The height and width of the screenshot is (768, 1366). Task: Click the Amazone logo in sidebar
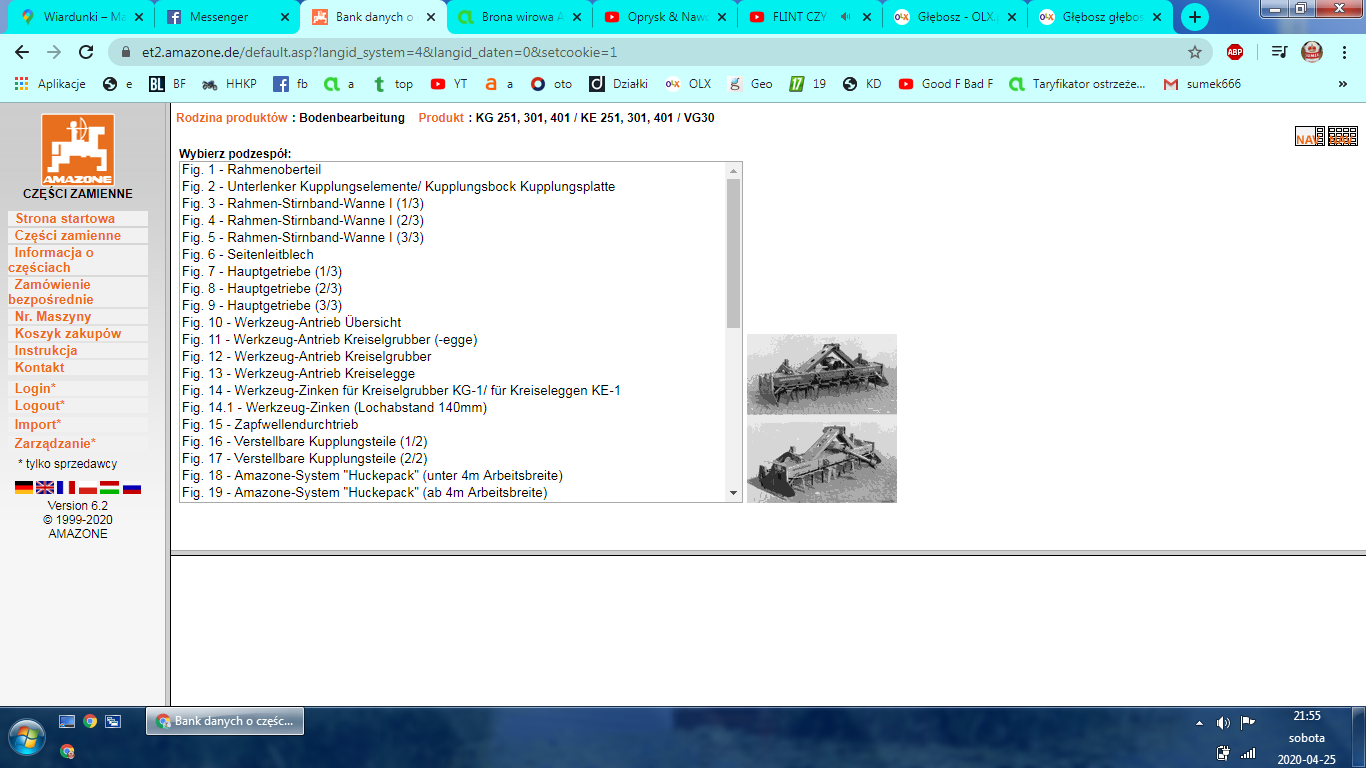[x=77, y=149]
